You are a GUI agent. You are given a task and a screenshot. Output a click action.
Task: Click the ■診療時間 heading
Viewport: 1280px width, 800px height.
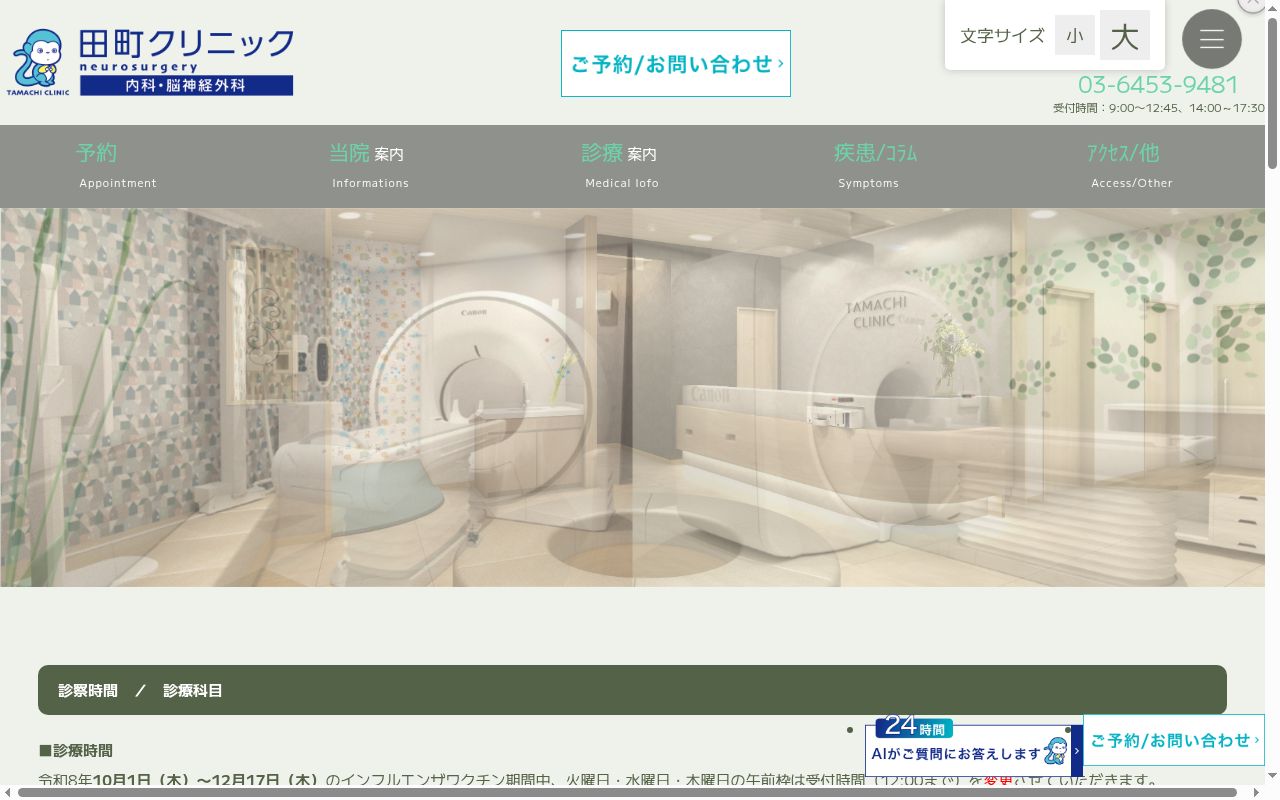point(76,750)
